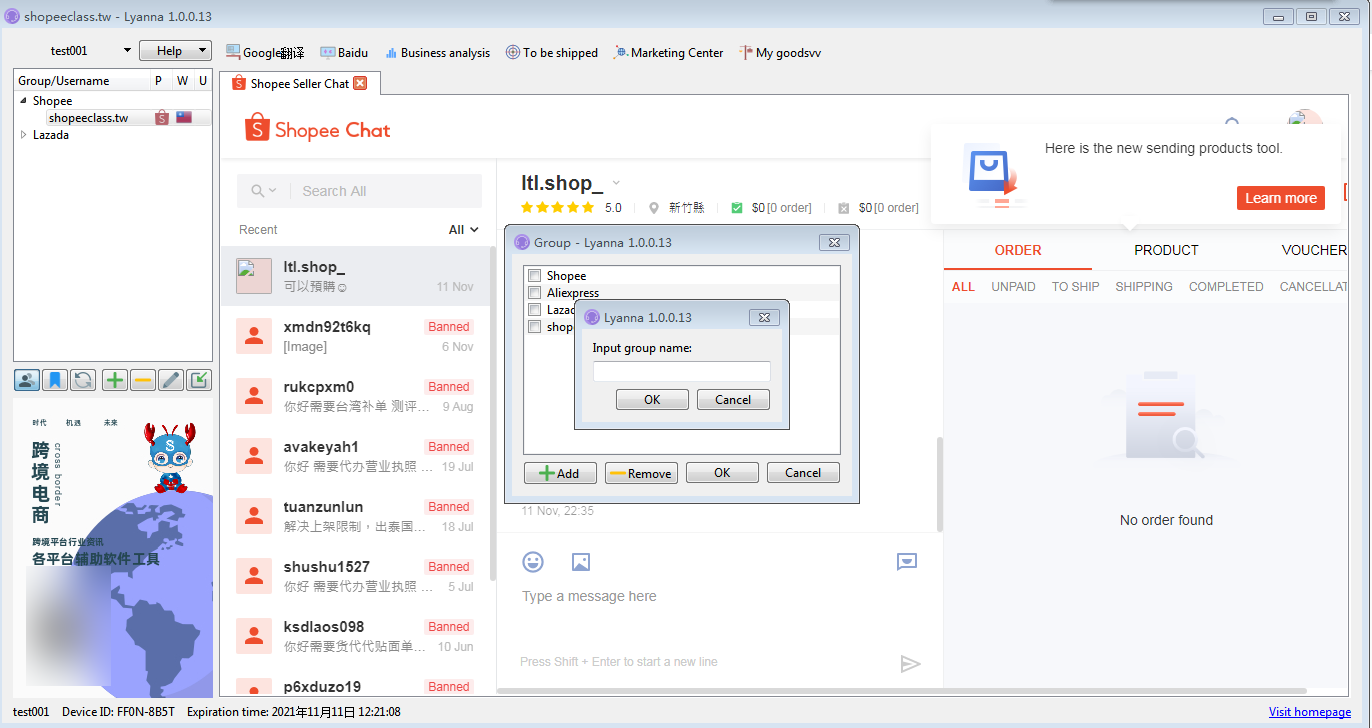
Task: Open Baidu shortcut in toolbar
Action: point(344,52)
